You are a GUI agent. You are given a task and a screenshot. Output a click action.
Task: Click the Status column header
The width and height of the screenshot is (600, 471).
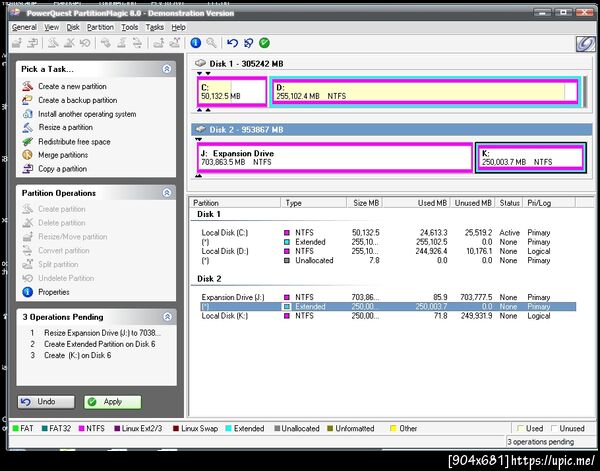(x=509, y=203)
